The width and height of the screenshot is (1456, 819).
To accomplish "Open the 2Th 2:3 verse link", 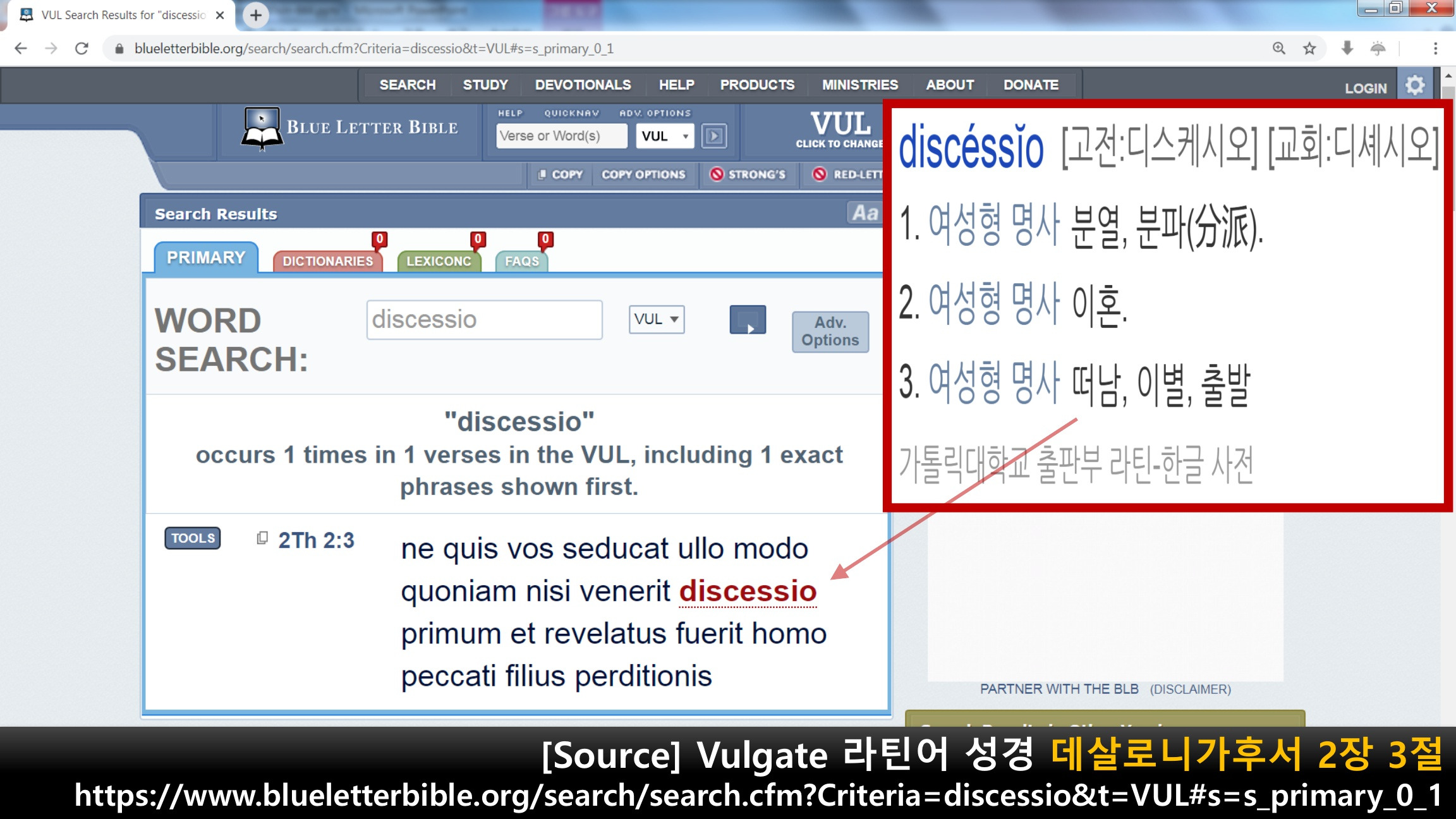I will [316, 540].
